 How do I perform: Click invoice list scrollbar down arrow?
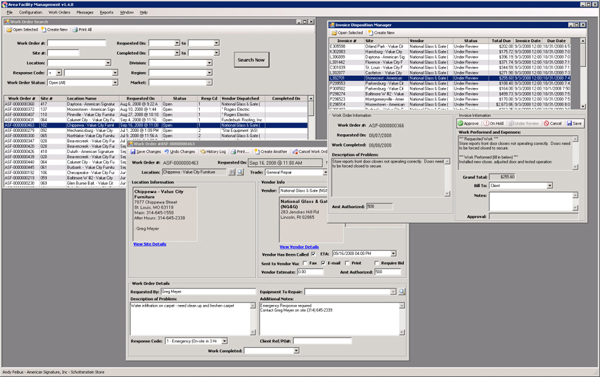[583, 106]
